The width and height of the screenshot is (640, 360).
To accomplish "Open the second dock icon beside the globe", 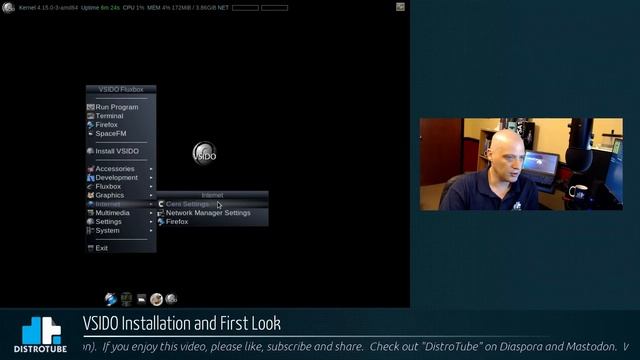I will (x=127, y=299).
